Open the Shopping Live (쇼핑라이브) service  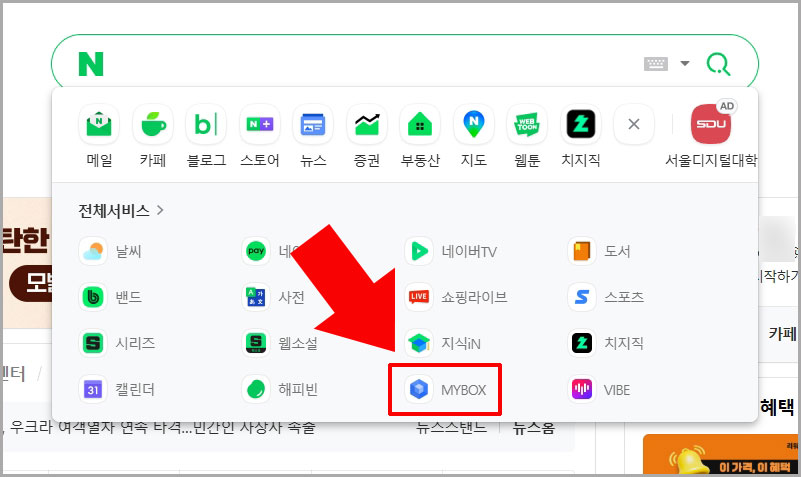[x=456, y=297]
